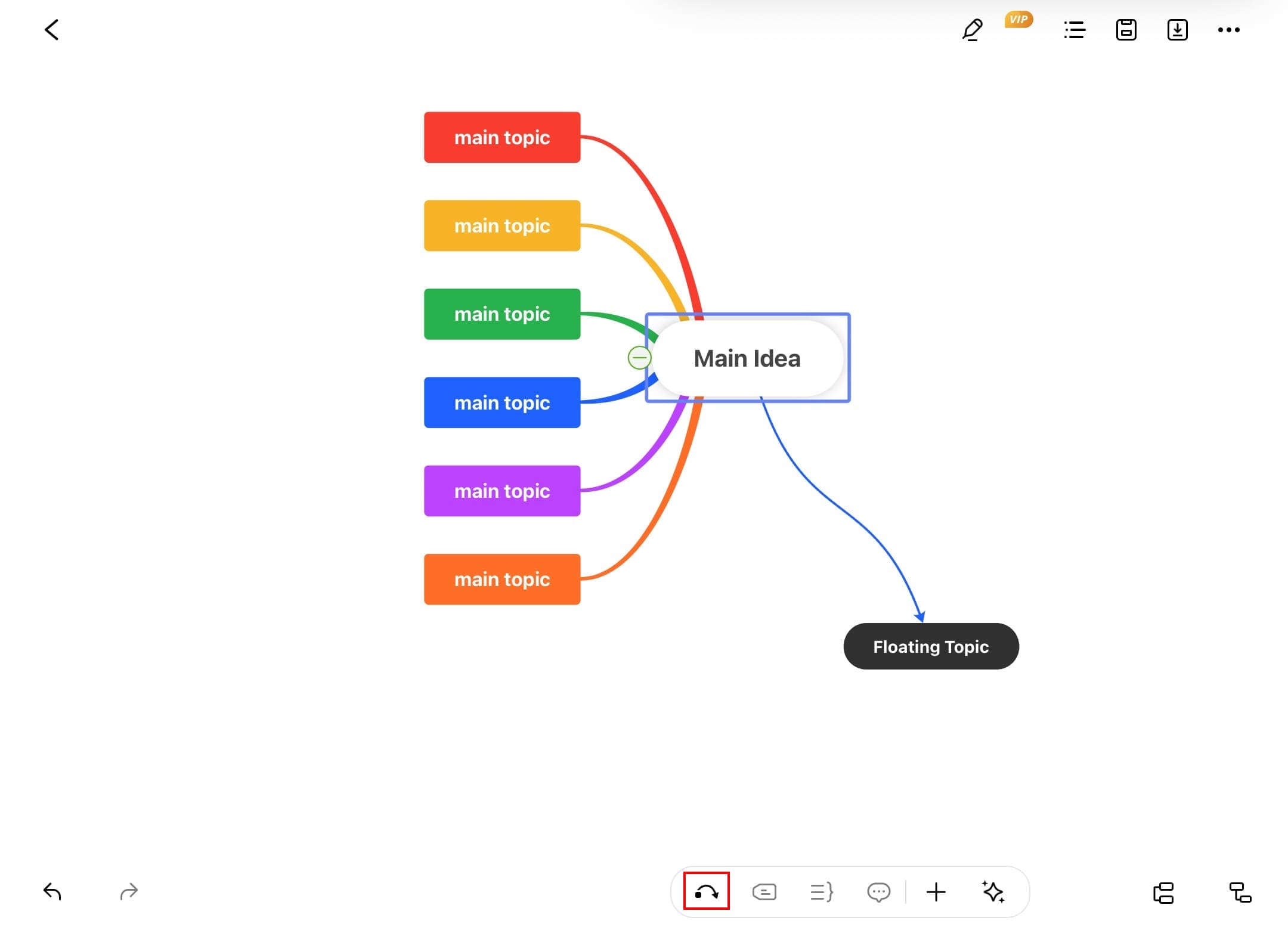The height and width of the screenshot is (942, 1288).
Task: Open the three-dots more options menu
Action: click(x=1228, y=30)
